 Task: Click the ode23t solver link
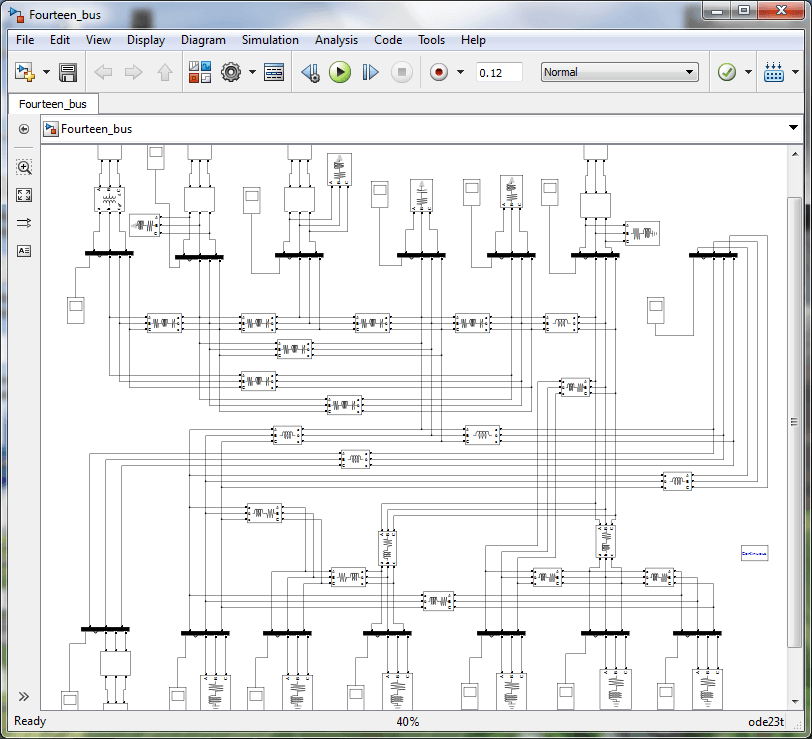765,721
